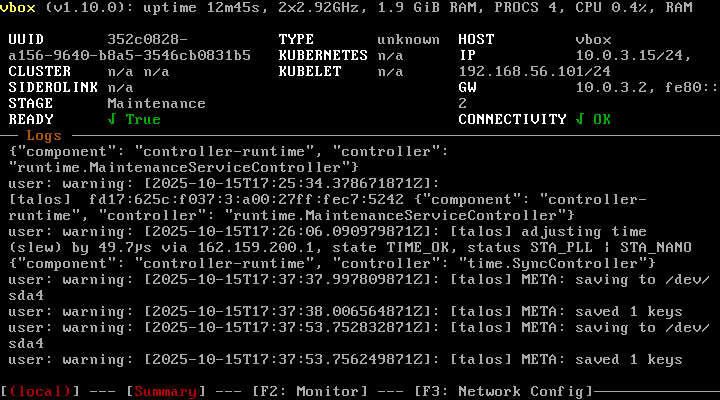This screenshot has height=400, width=720.
Task: Select the Summary tab
Action: point(166,391)
